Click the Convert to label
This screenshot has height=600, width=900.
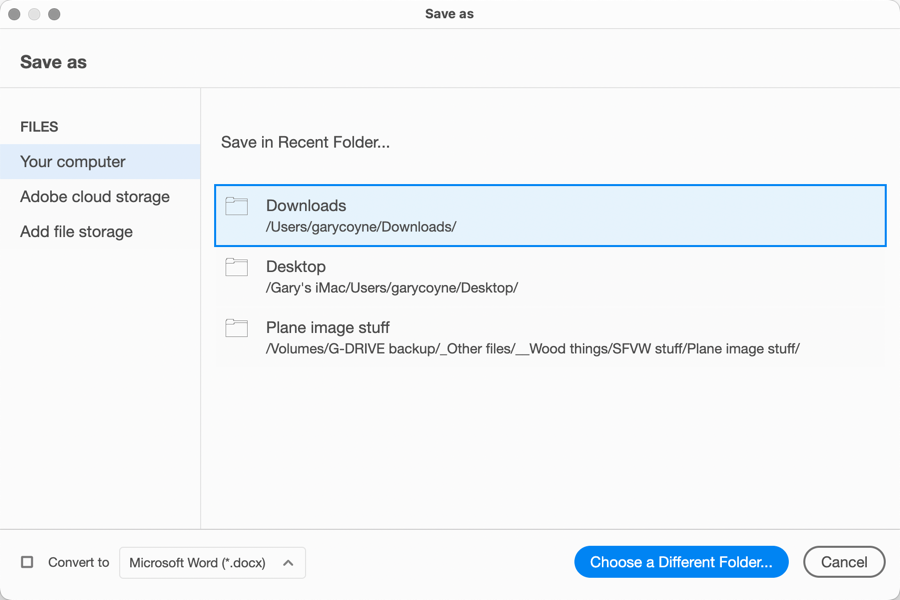(x=79, y=562)
